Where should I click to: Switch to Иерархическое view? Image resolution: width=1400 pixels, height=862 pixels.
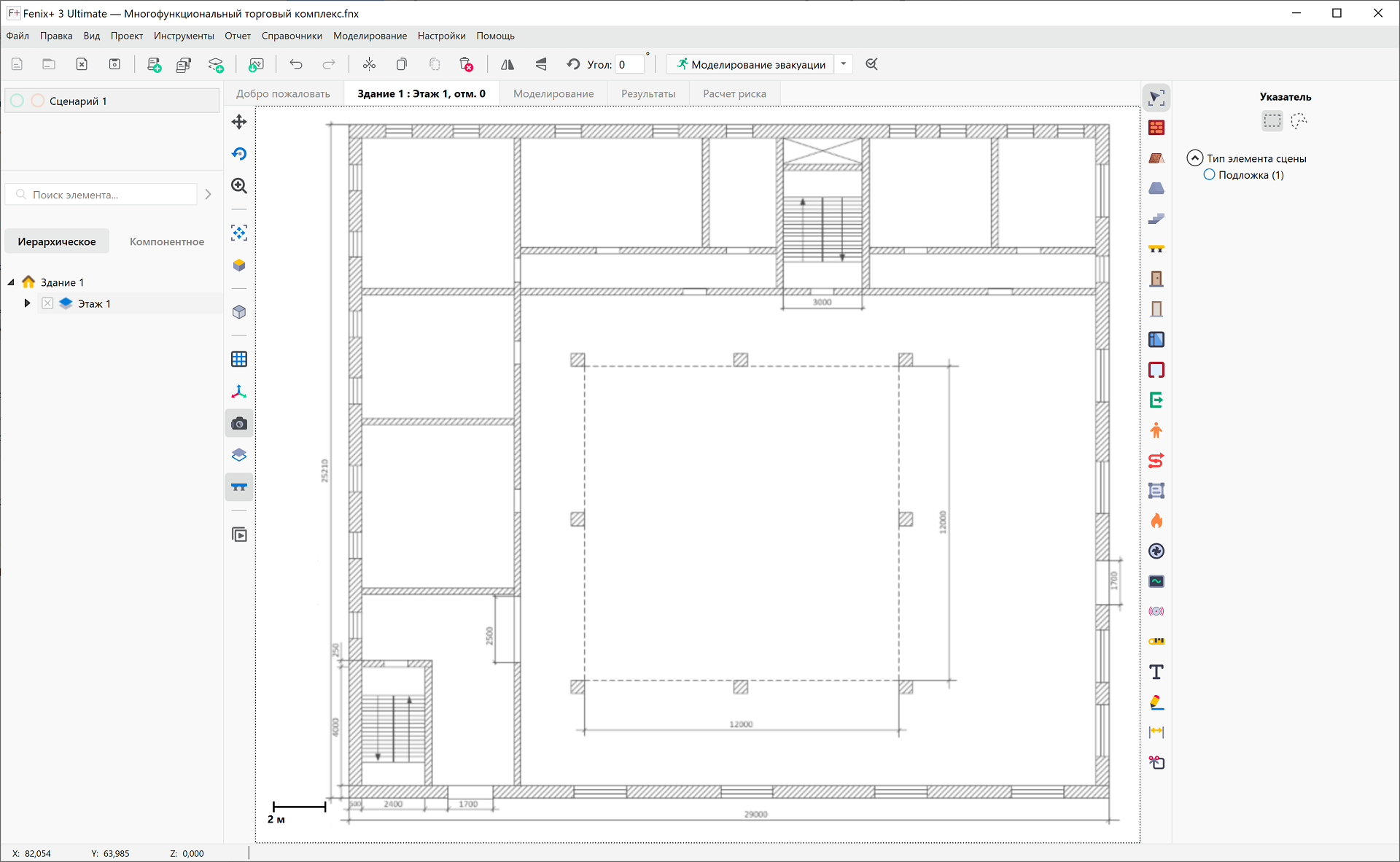(x=57, y=241)
